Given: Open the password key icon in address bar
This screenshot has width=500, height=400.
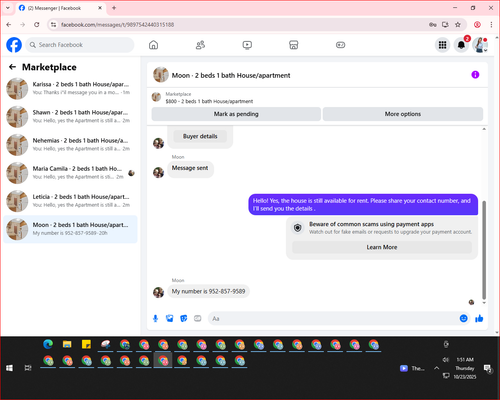Looking at the screenshot, I should [x=433, y=25].
